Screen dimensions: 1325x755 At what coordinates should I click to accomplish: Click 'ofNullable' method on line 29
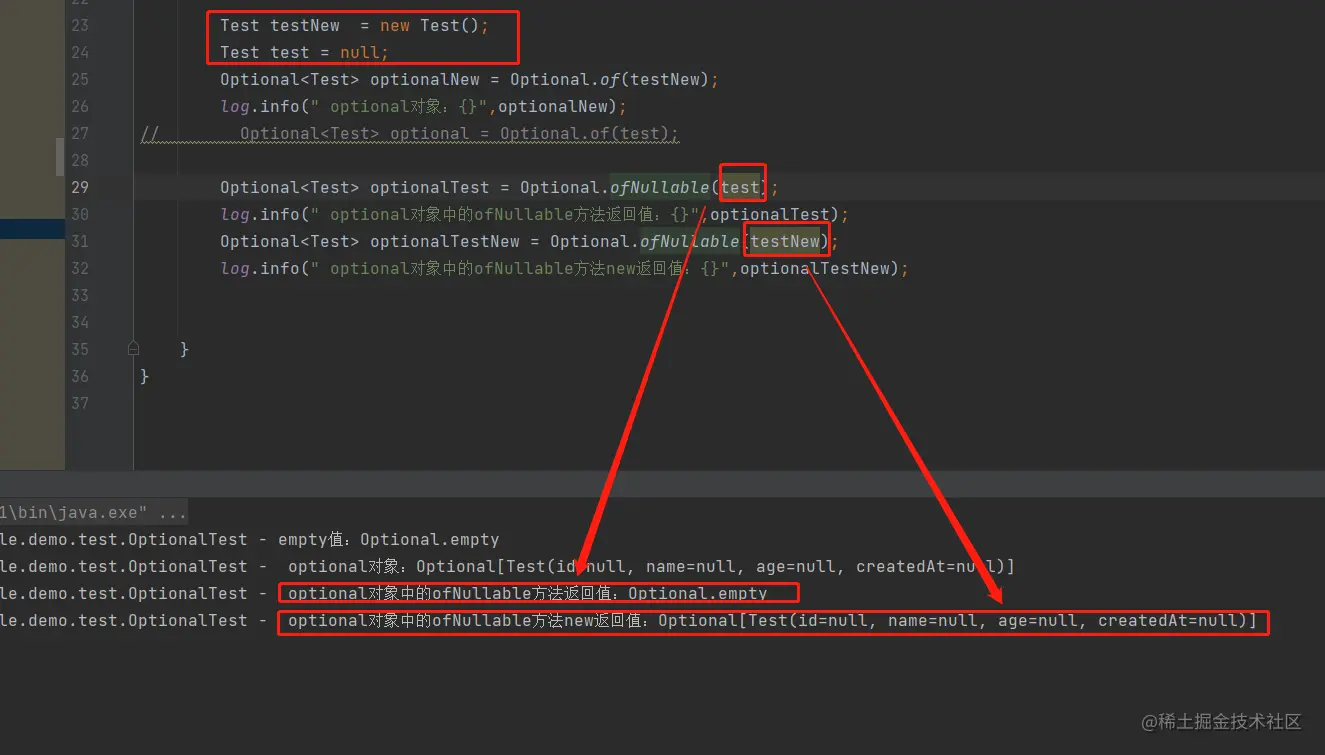(x=660, y=187)
